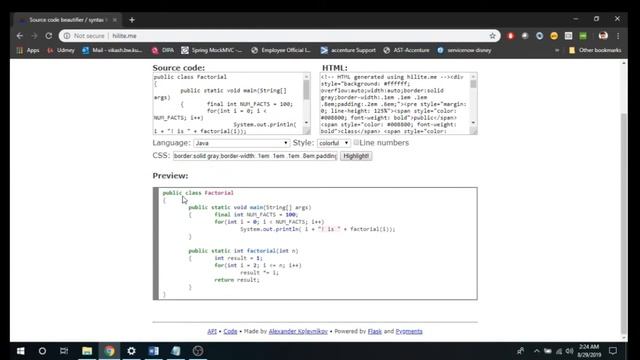Open the API link in footer

coord(212,331)
